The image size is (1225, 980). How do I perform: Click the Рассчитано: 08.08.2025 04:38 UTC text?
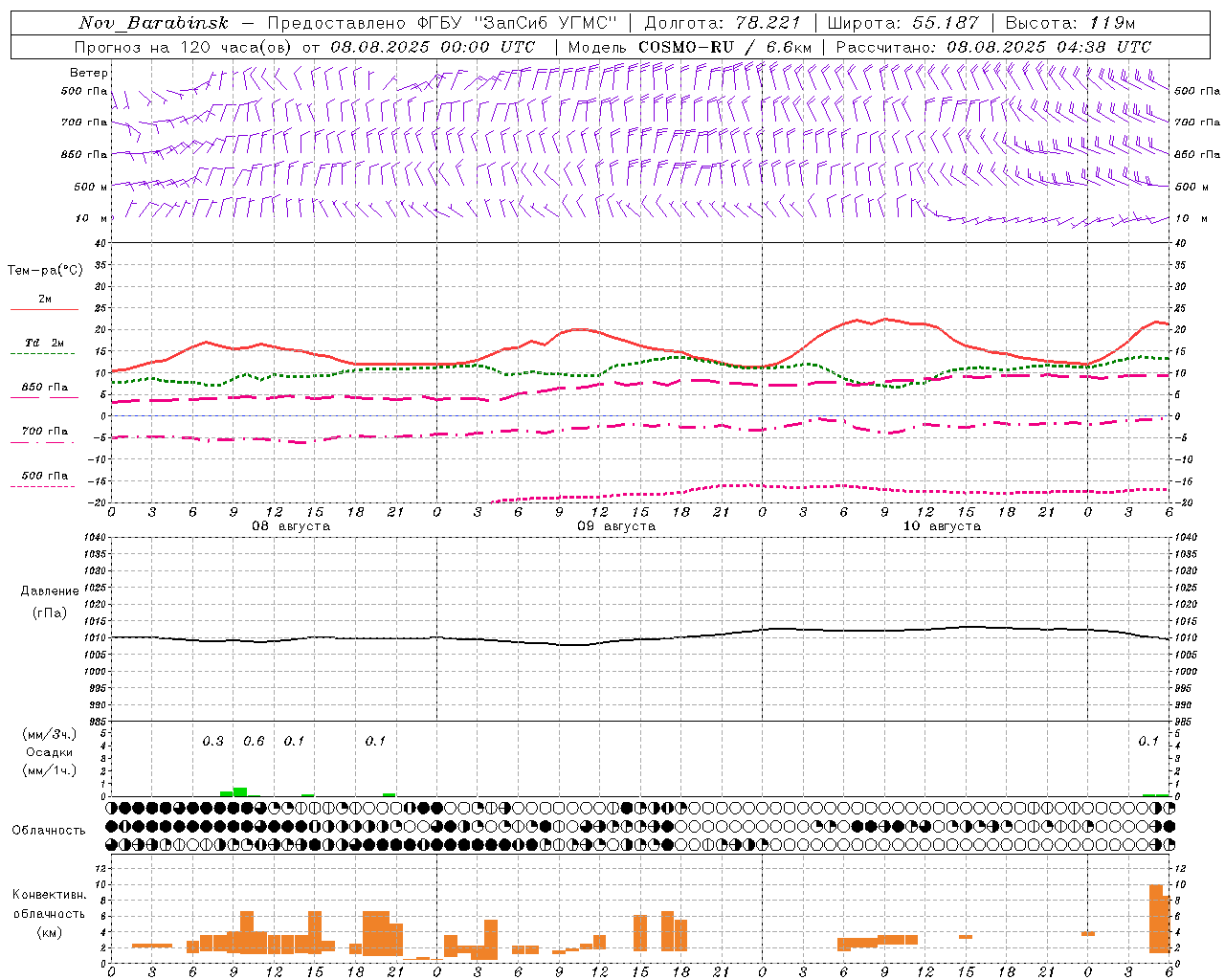pyautogui.click(x=993, y=47)
